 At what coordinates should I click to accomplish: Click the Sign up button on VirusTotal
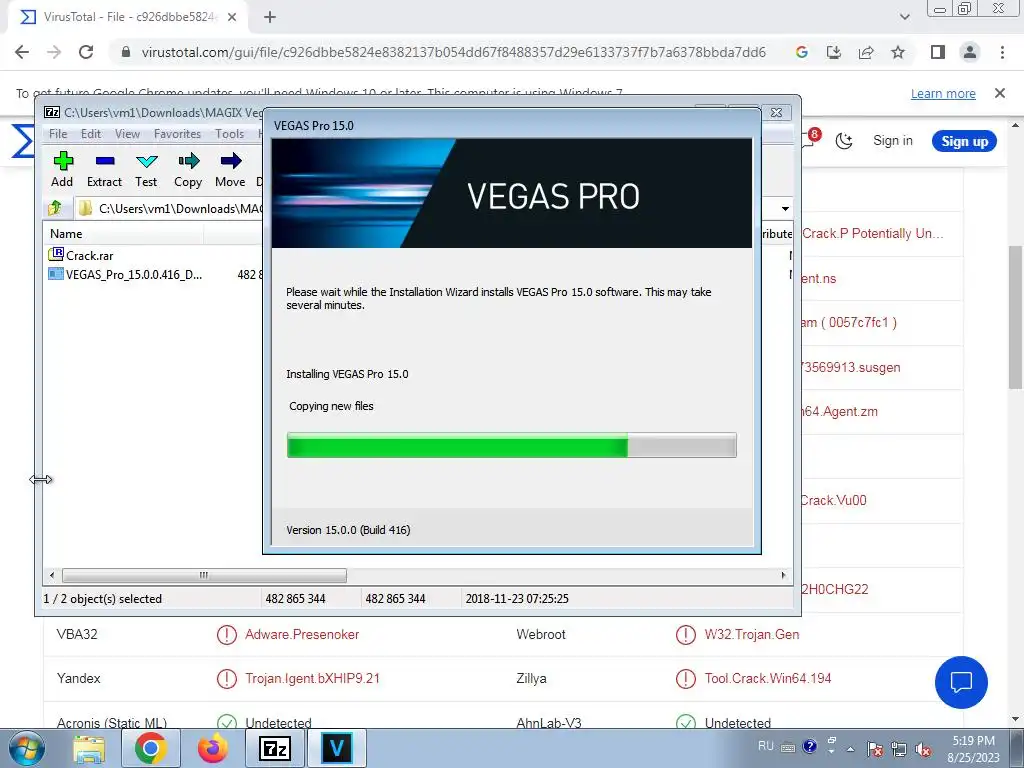point(964,141)
